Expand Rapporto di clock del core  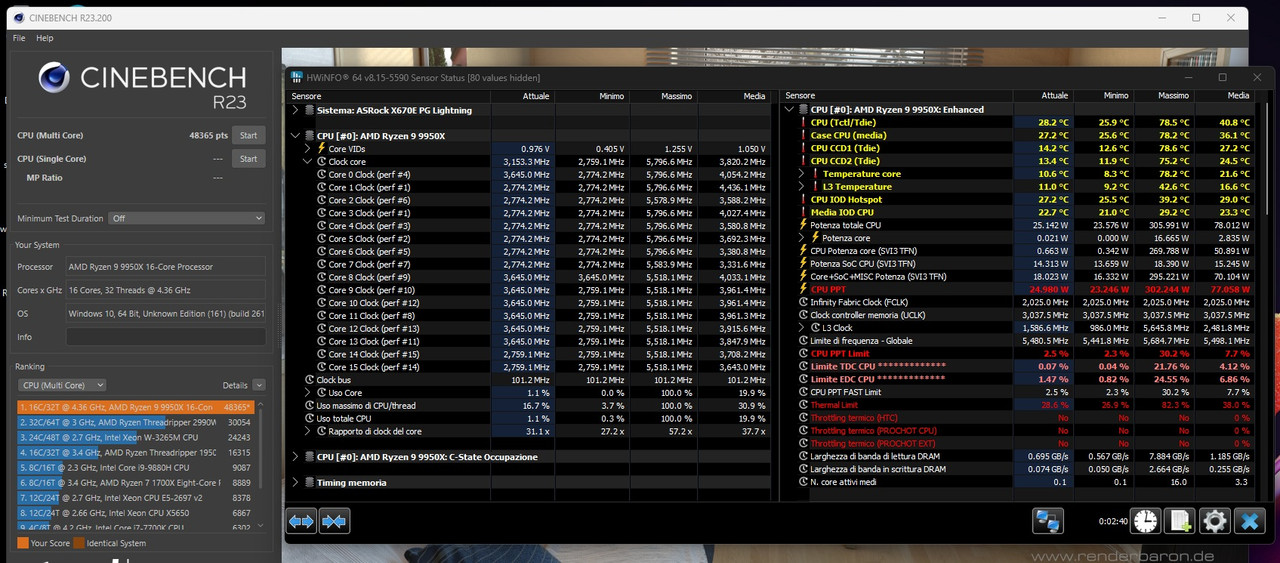click(308, 431)
